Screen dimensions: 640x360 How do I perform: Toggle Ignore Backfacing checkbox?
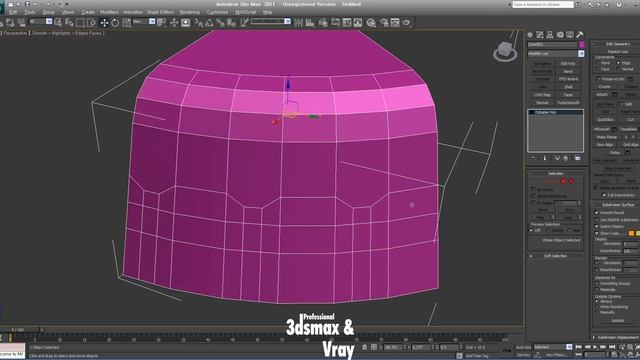tap(533, 196)
